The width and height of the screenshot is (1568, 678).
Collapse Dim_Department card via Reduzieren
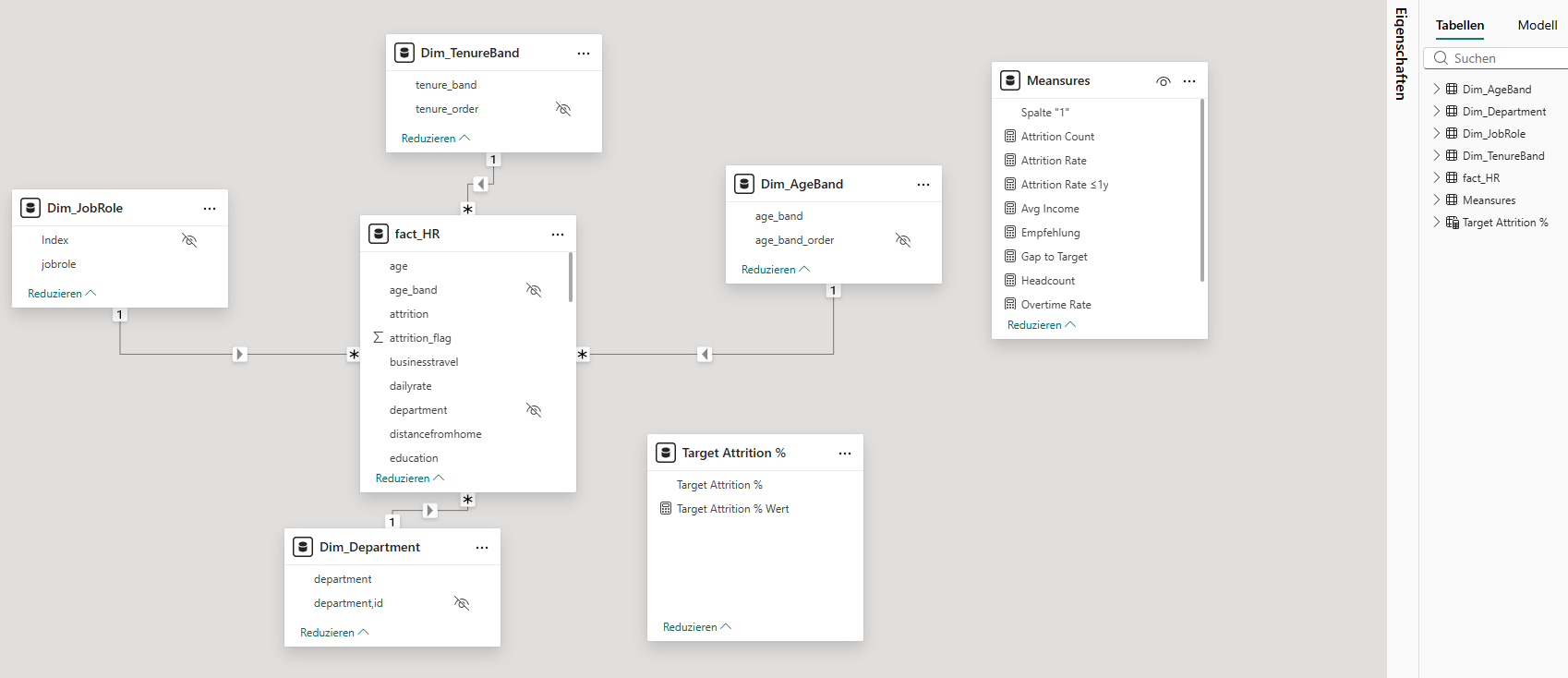pyautogui.click(x=334, y=633)
